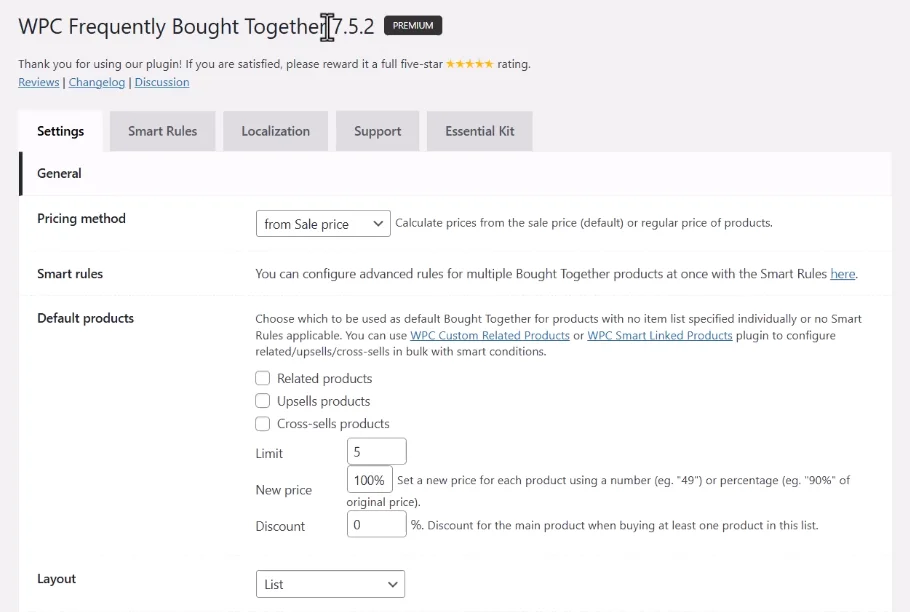910x612 pixels.
Task: Go to the Support tab
Action: pos(377,131)
